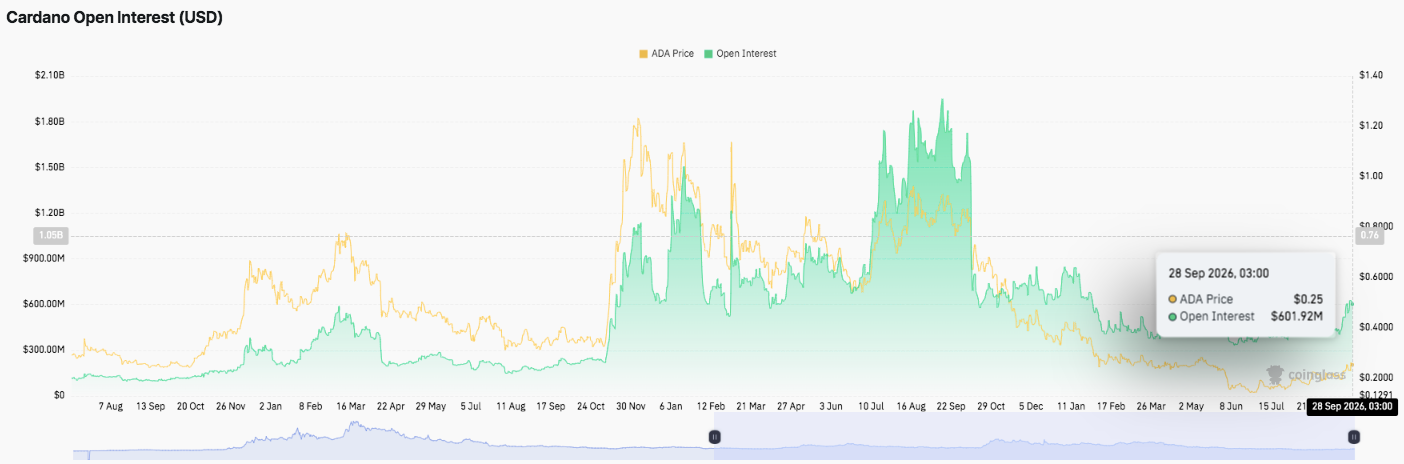Click the yellow ADA Price tooltip dot
The image size is (1404, 464).
[x=1173, y=299]
